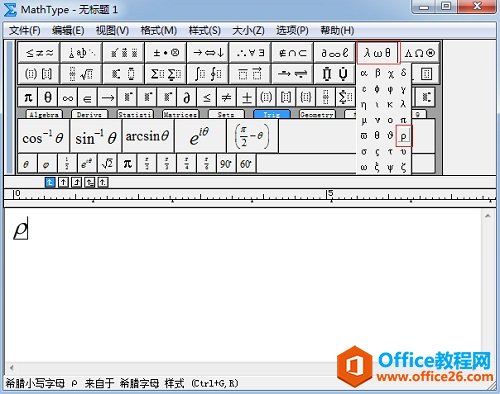Image resolution: width=500 pixels, height=394 pixels.
Task: Open the 视图(V) menu
Action: point(112,31)
